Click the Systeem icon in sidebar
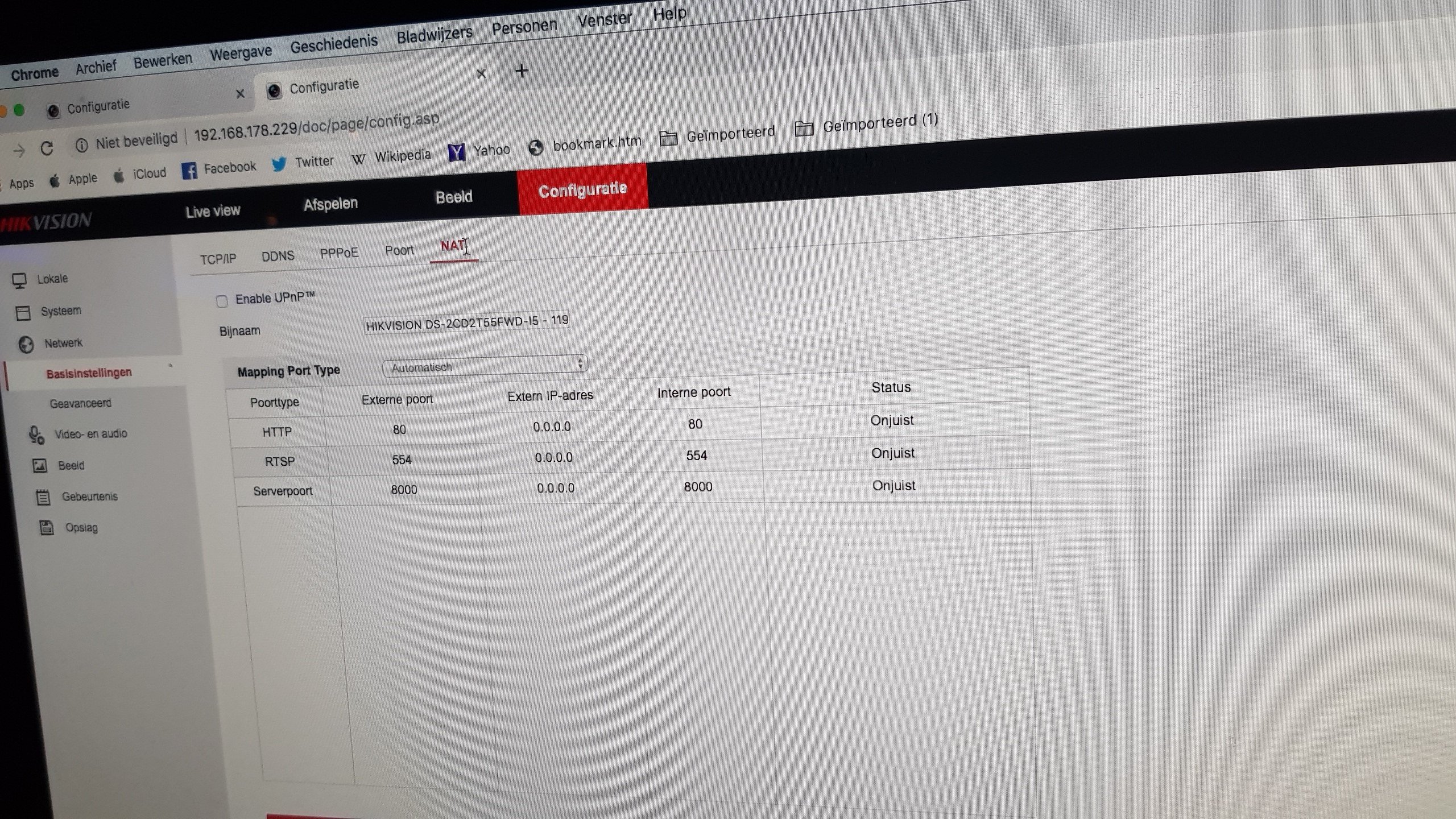Screen dimensions: 1456x819 23,313
